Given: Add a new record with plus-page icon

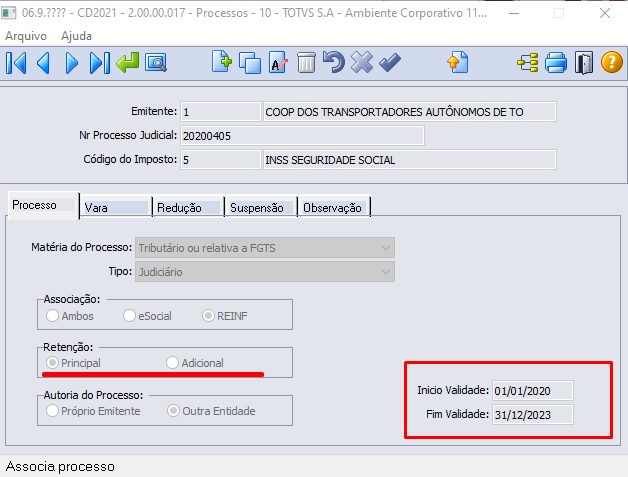Looking at the screenshot, I should coord(221,62).
